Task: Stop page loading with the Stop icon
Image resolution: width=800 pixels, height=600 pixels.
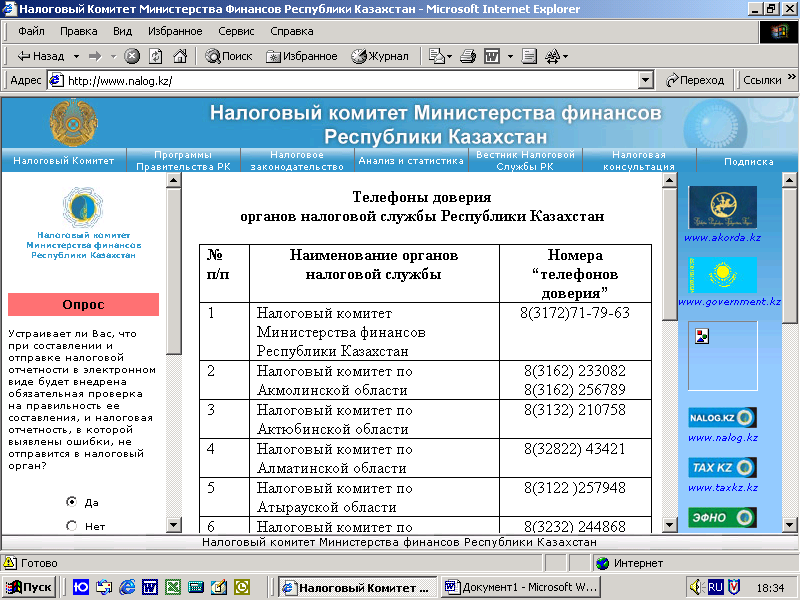Action: pos(132,56)
